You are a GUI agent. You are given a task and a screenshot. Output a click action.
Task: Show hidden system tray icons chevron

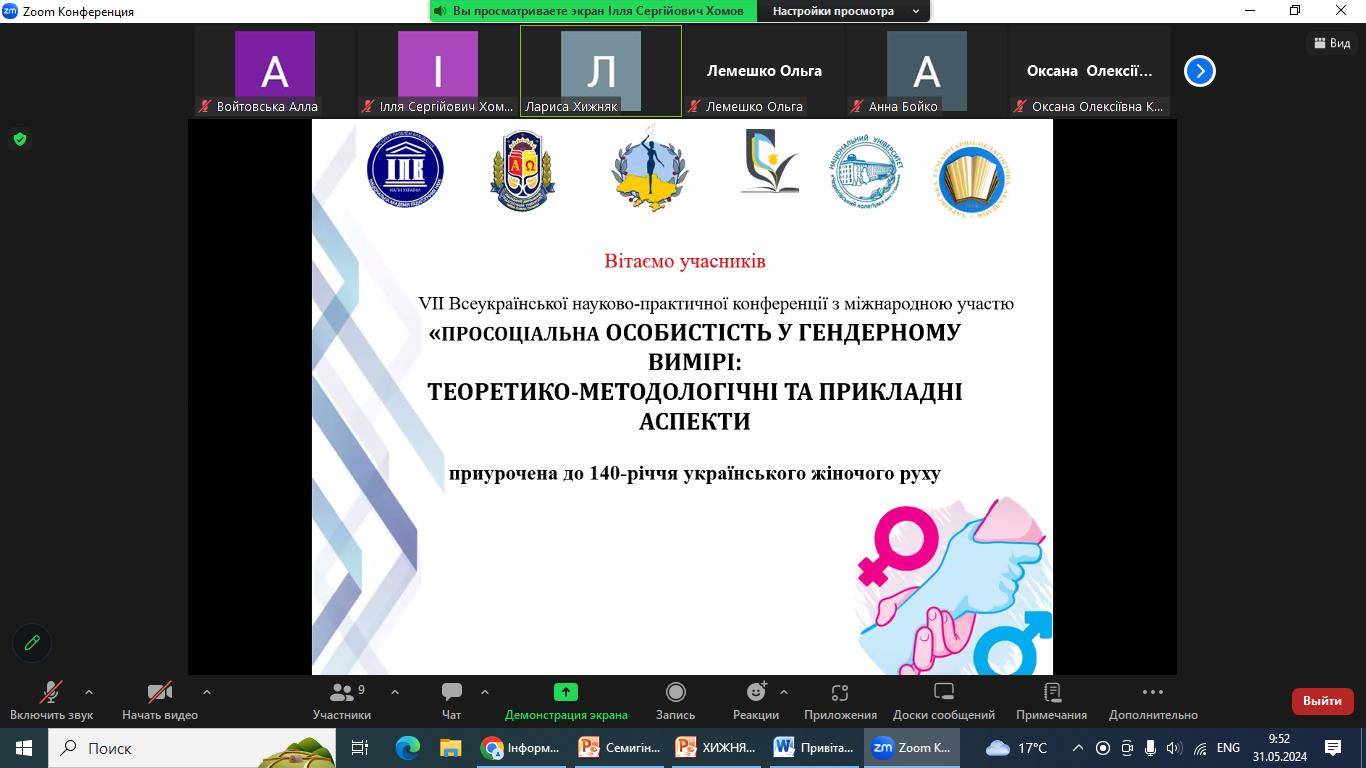click(x=1078, y=748)
